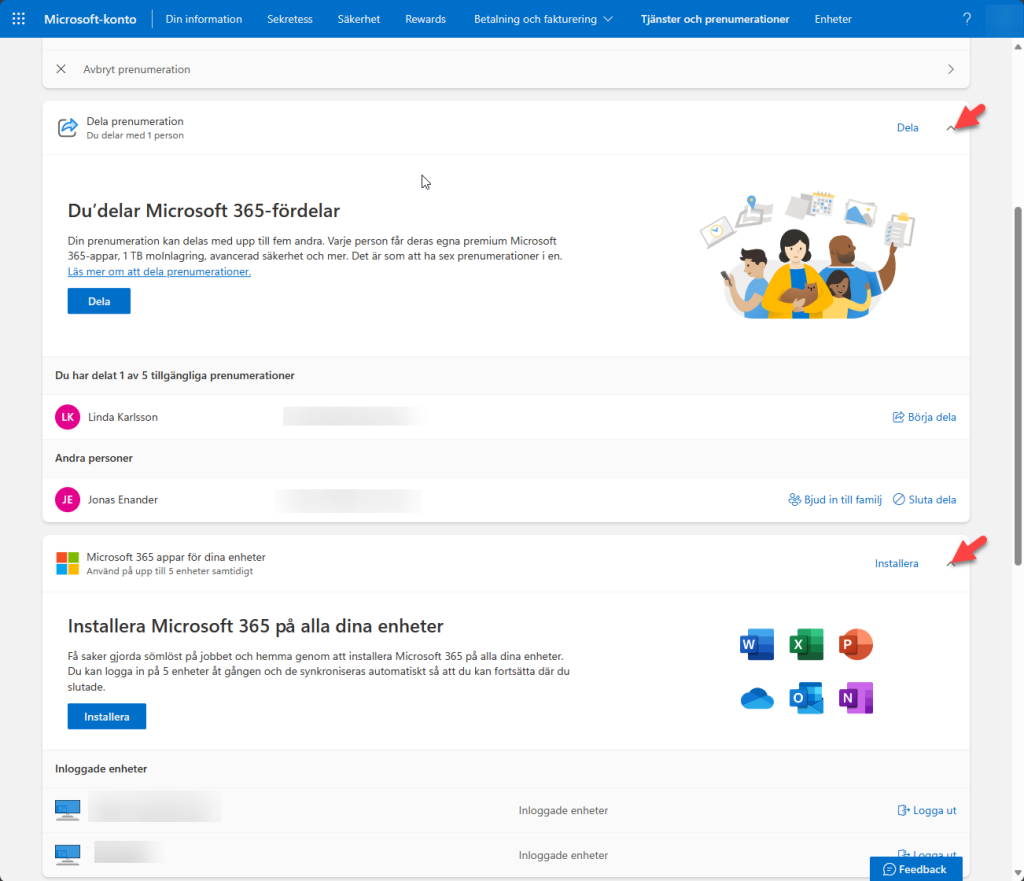Click the Word app icon
The image size is (1024, 881).
757,645
